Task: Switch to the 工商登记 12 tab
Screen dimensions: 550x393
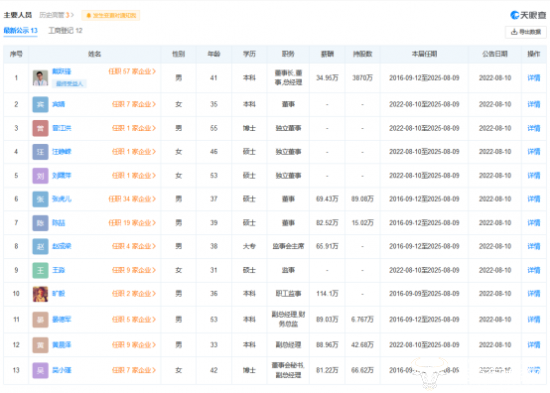Action: tap(65, 31)
